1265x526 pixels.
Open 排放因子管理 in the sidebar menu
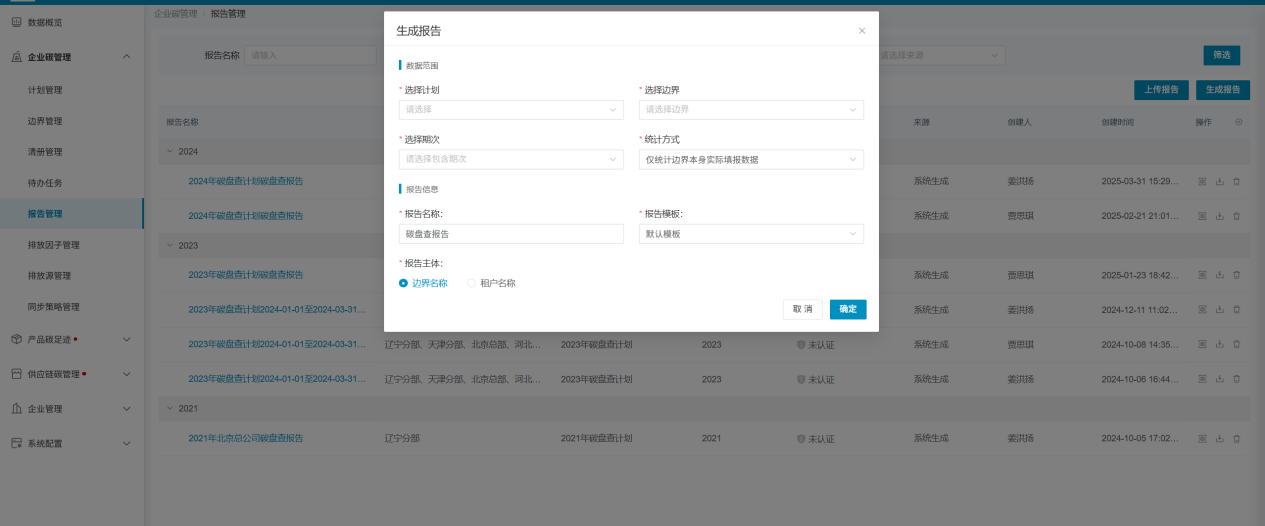54,245
